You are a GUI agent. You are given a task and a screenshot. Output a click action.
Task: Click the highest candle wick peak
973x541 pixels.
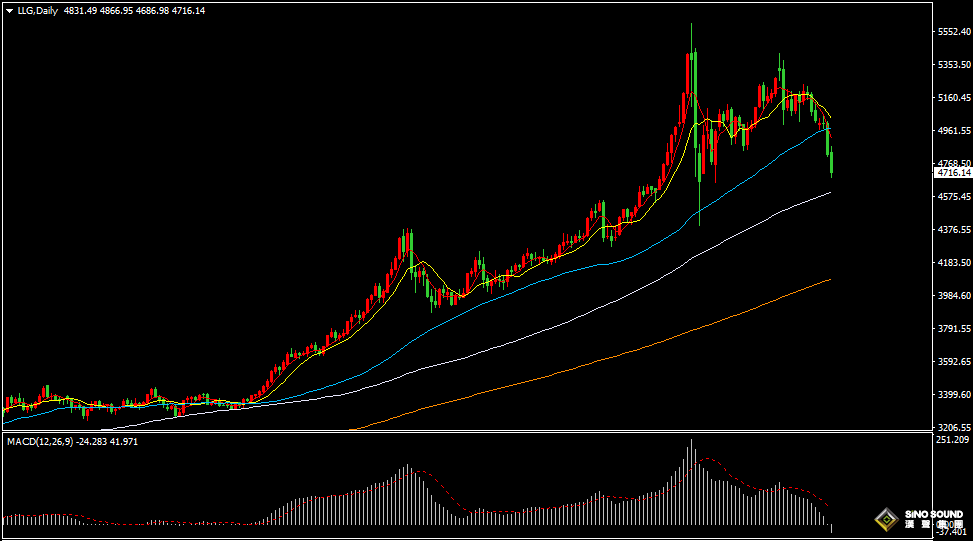691,25
